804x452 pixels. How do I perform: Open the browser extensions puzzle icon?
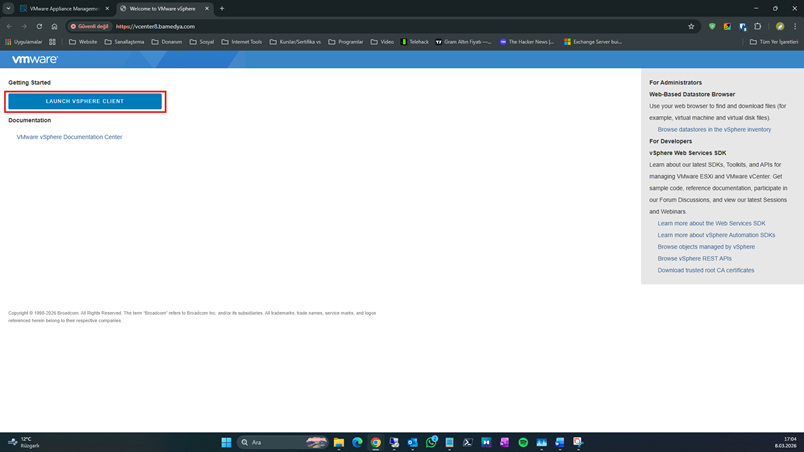point(758,26)
